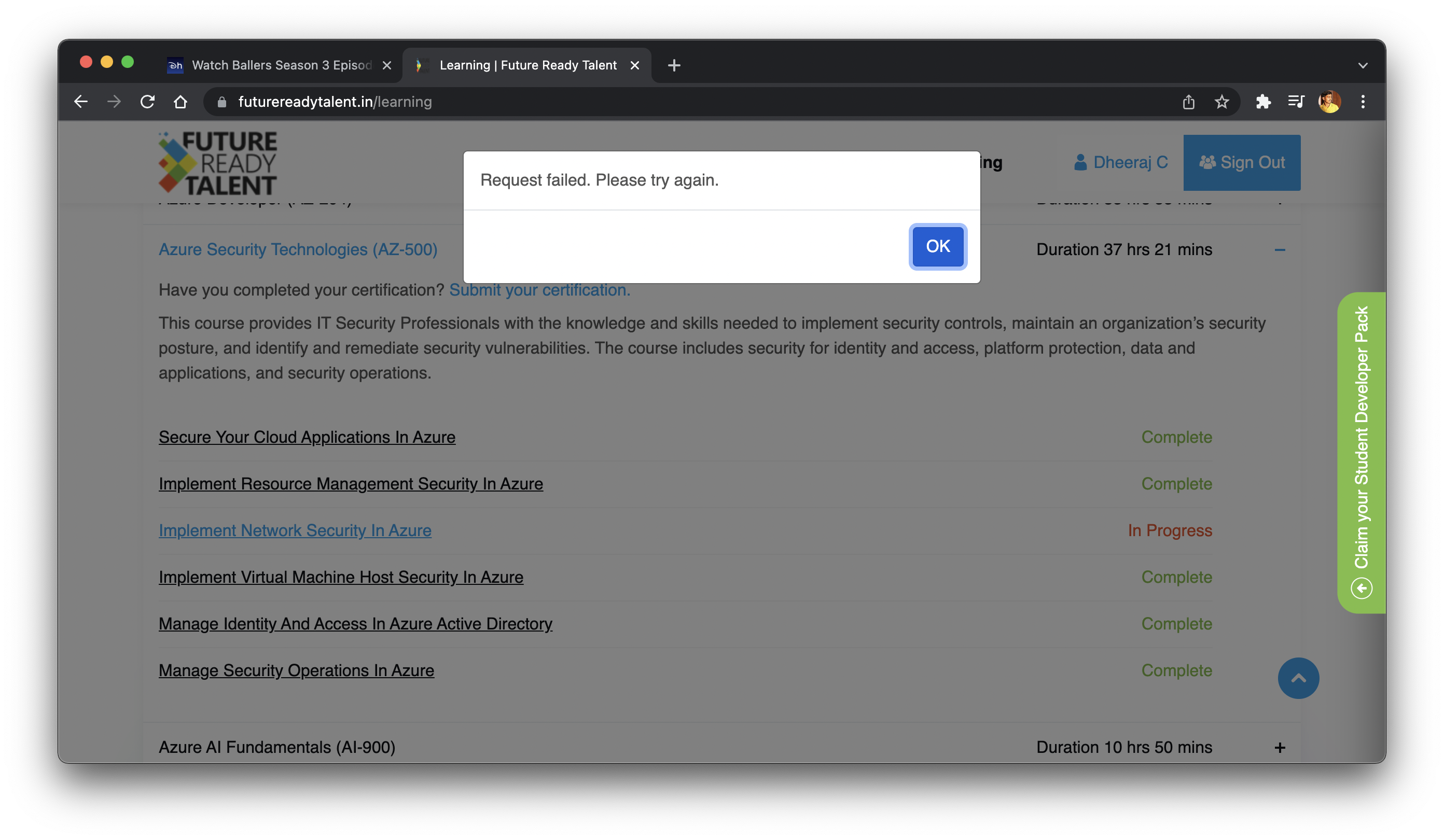The width and height of the screenshot is (1444, 840).
Task: Click the share page icon
Action: coord(1188,102)
